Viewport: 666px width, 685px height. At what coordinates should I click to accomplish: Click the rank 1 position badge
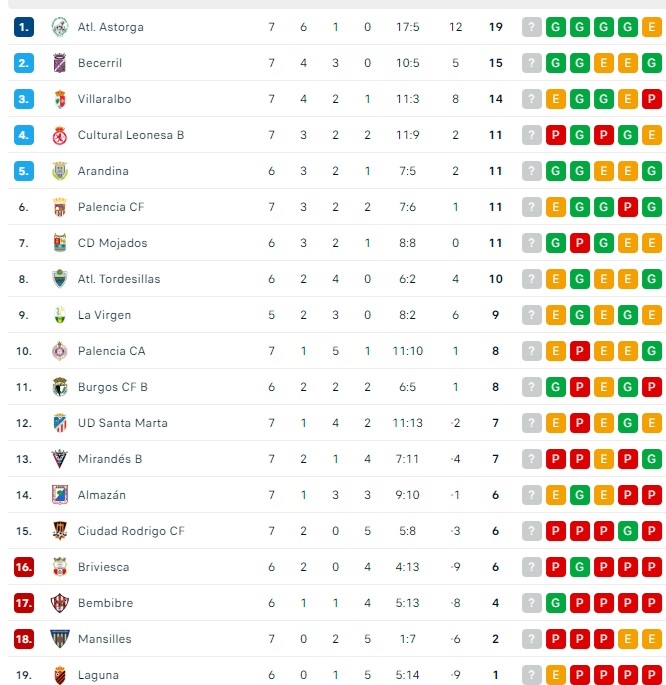point(24,27)
